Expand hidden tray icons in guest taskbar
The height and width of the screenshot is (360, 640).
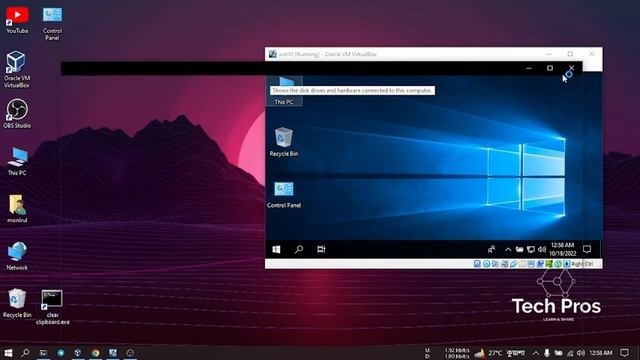click(x=508, y=249)
